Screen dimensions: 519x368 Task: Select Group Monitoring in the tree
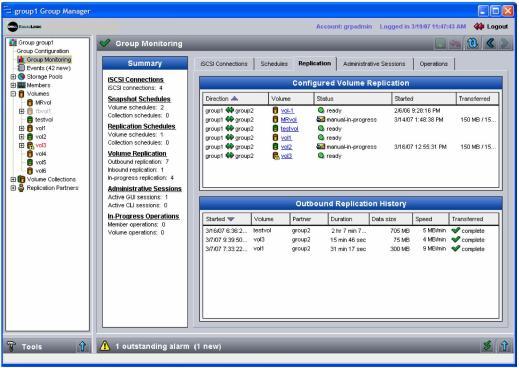pos(49,59)
